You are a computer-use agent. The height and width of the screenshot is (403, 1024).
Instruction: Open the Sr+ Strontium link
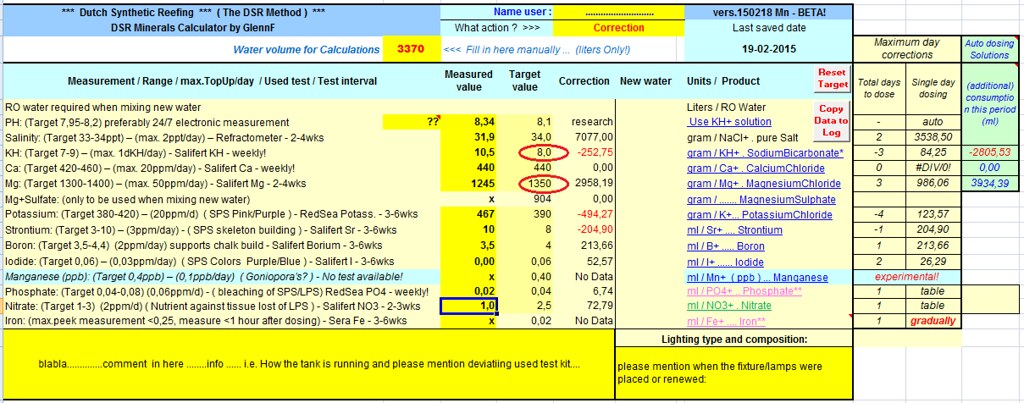coord(734,230)
